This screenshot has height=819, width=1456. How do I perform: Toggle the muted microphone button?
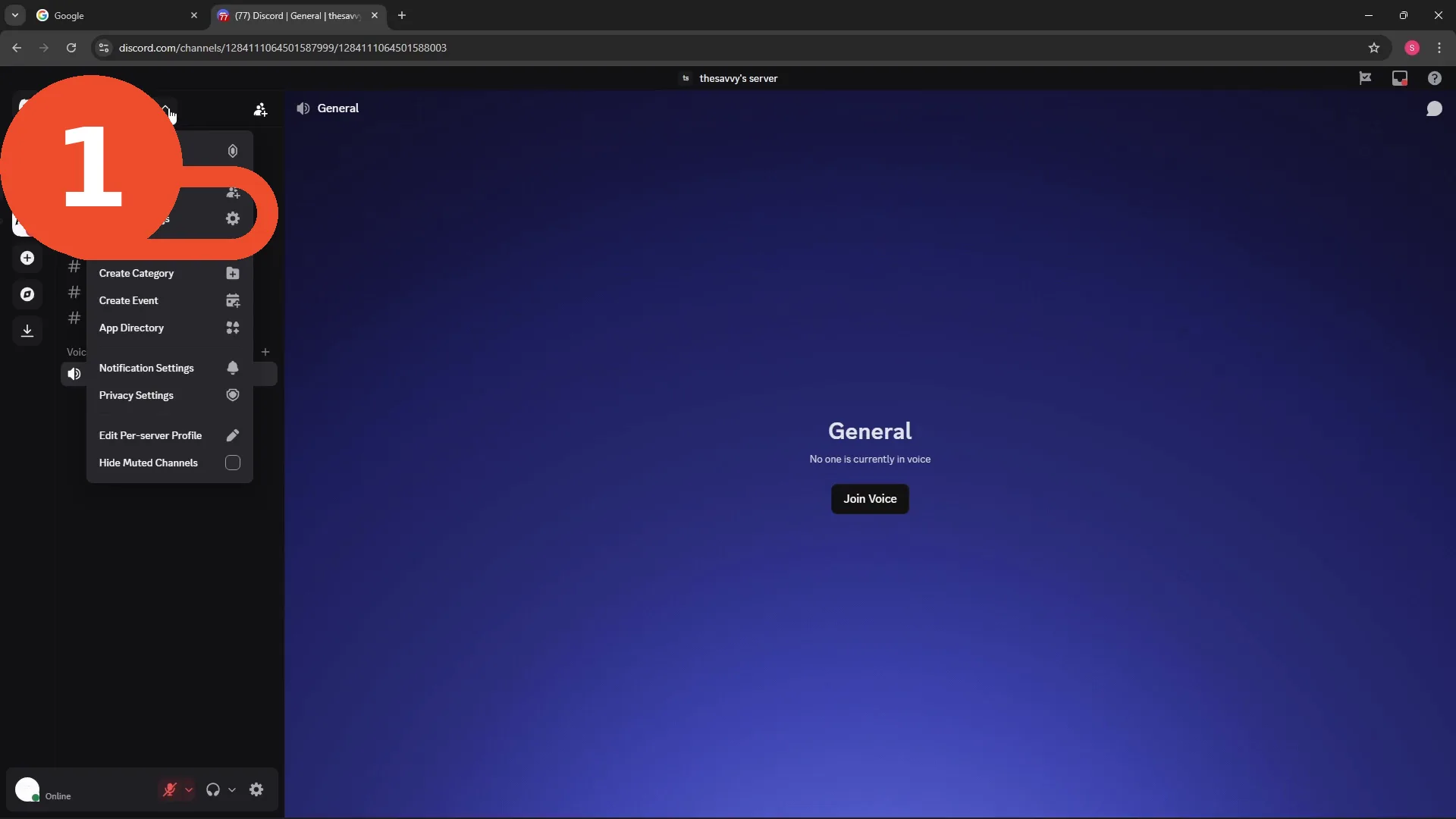[170, 790]
